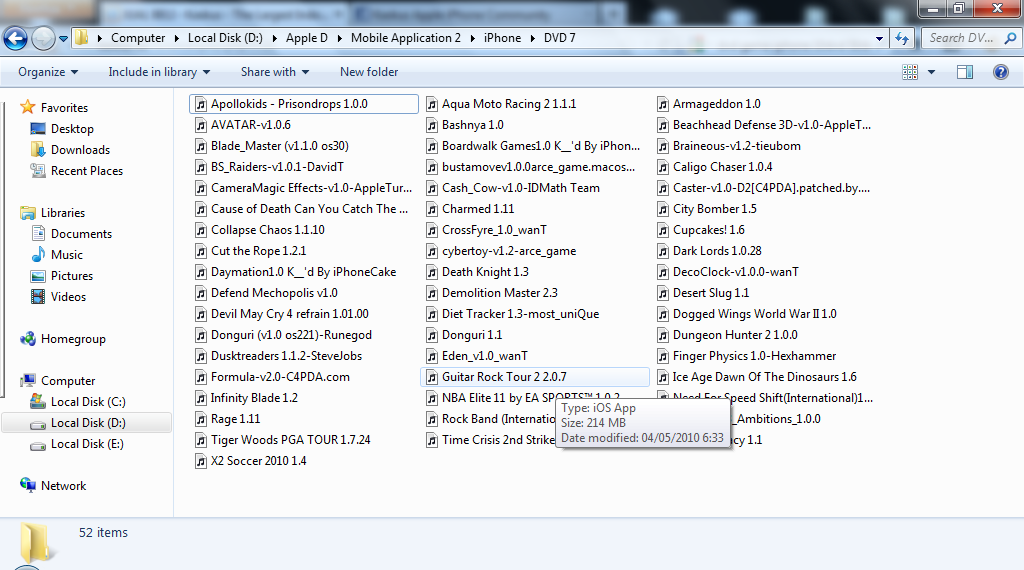Select the Dungeon Hunter 2 1.0.0 file icon
The image size is (1024, 570).
pos(664,336)
